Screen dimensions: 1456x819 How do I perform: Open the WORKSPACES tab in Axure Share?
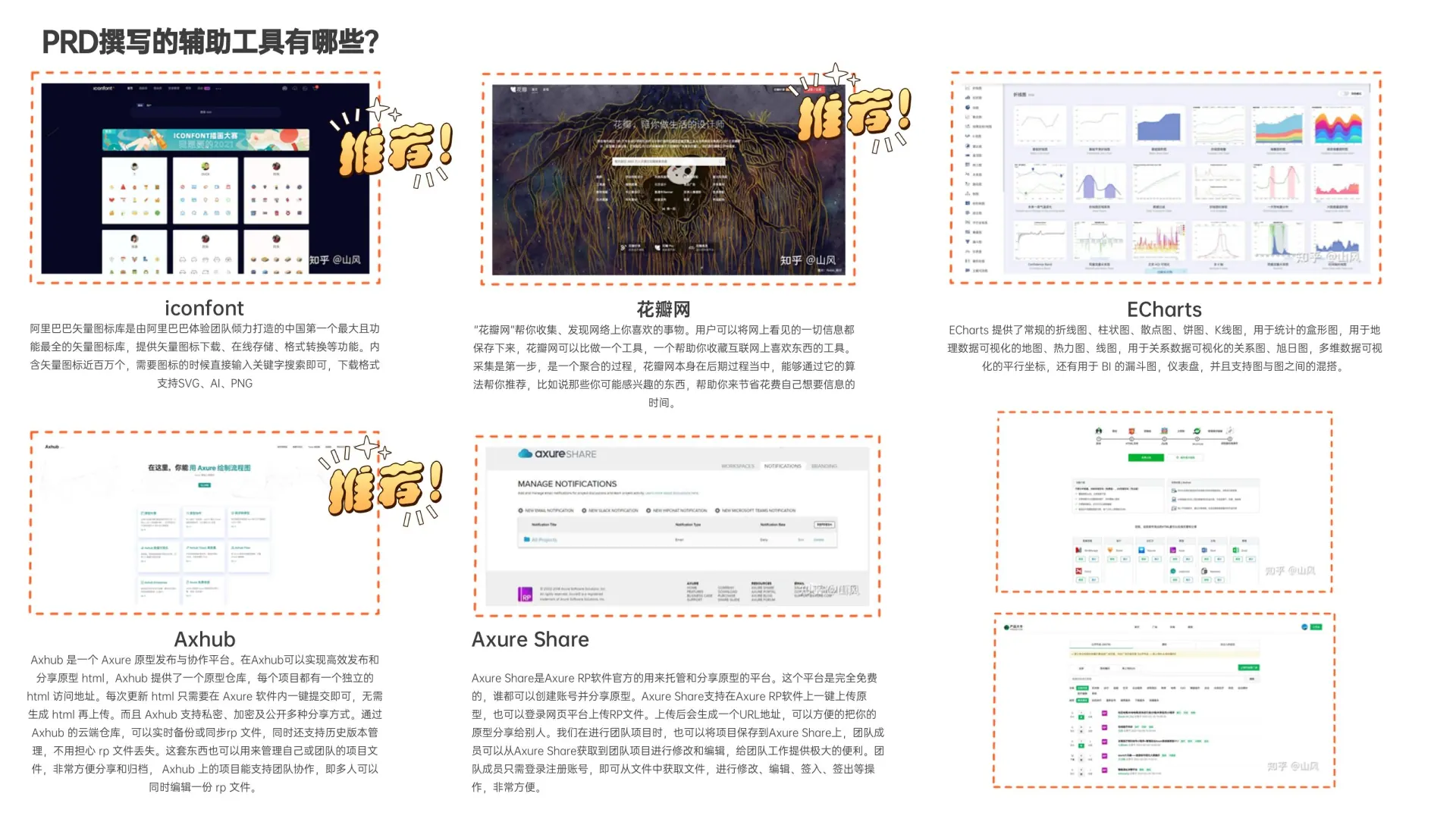point(737,466)
